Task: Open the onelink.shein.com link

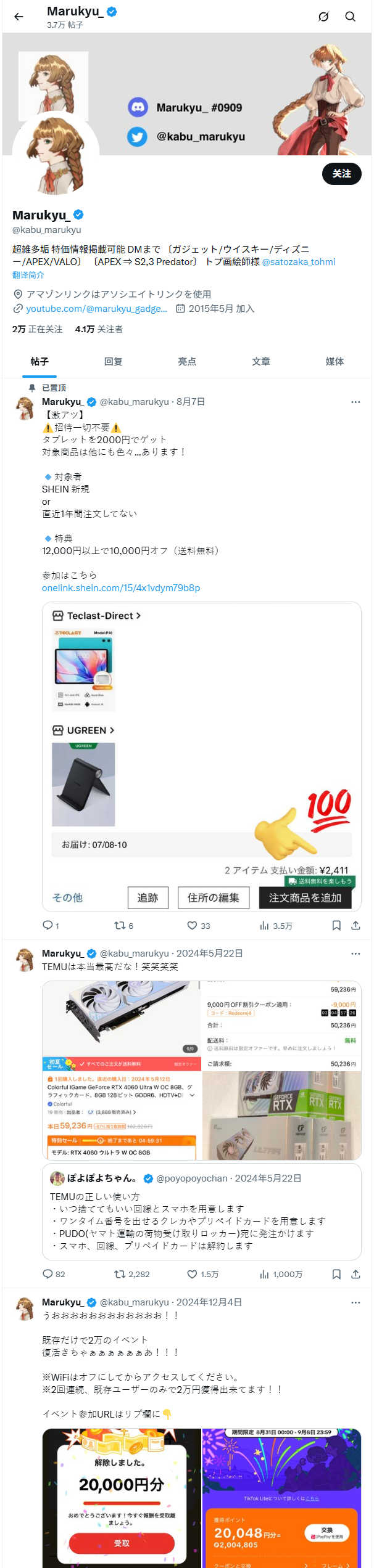Action: pyautogui.click(x=121, y=588)
